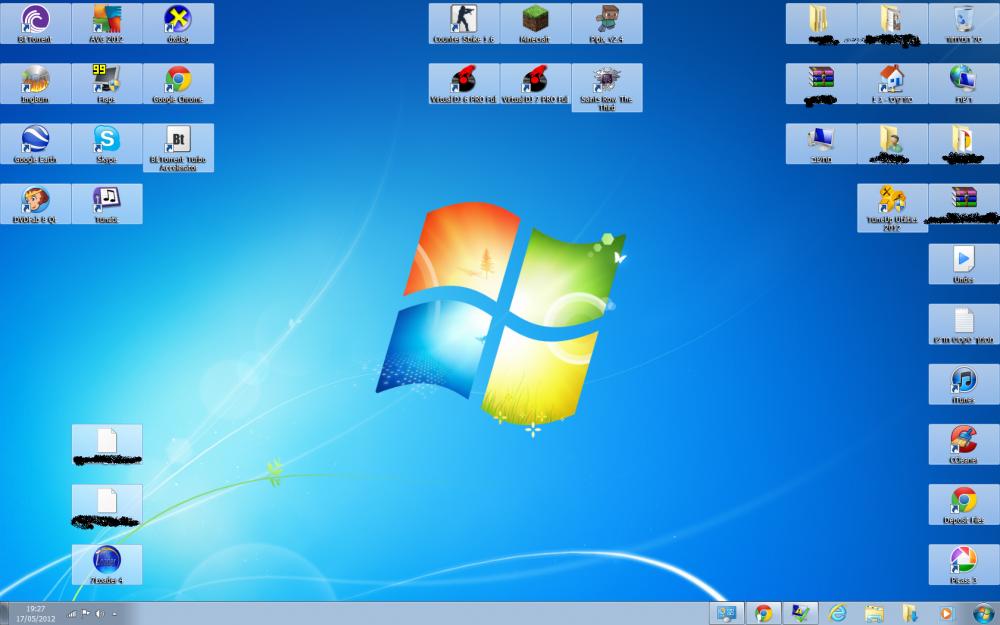Select the Recycle Bin icon
The width and height of the screenshot is (1000, 625).
(964, 24)
